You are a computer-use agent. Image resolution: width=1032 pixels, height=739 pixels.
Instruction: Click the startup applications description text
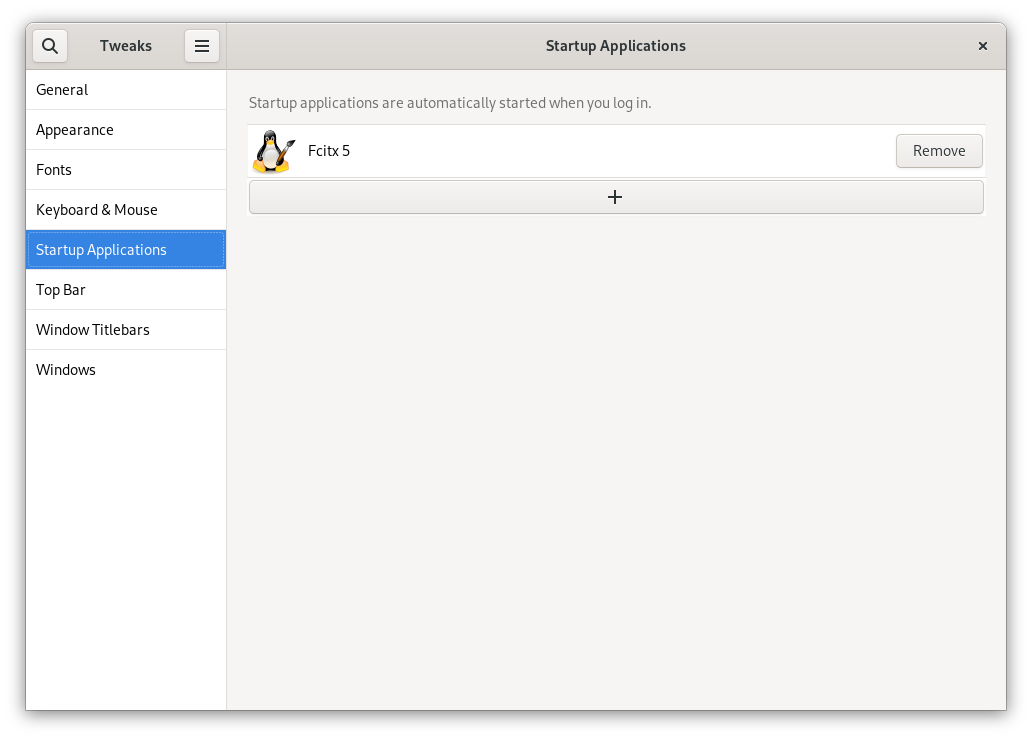450,103
